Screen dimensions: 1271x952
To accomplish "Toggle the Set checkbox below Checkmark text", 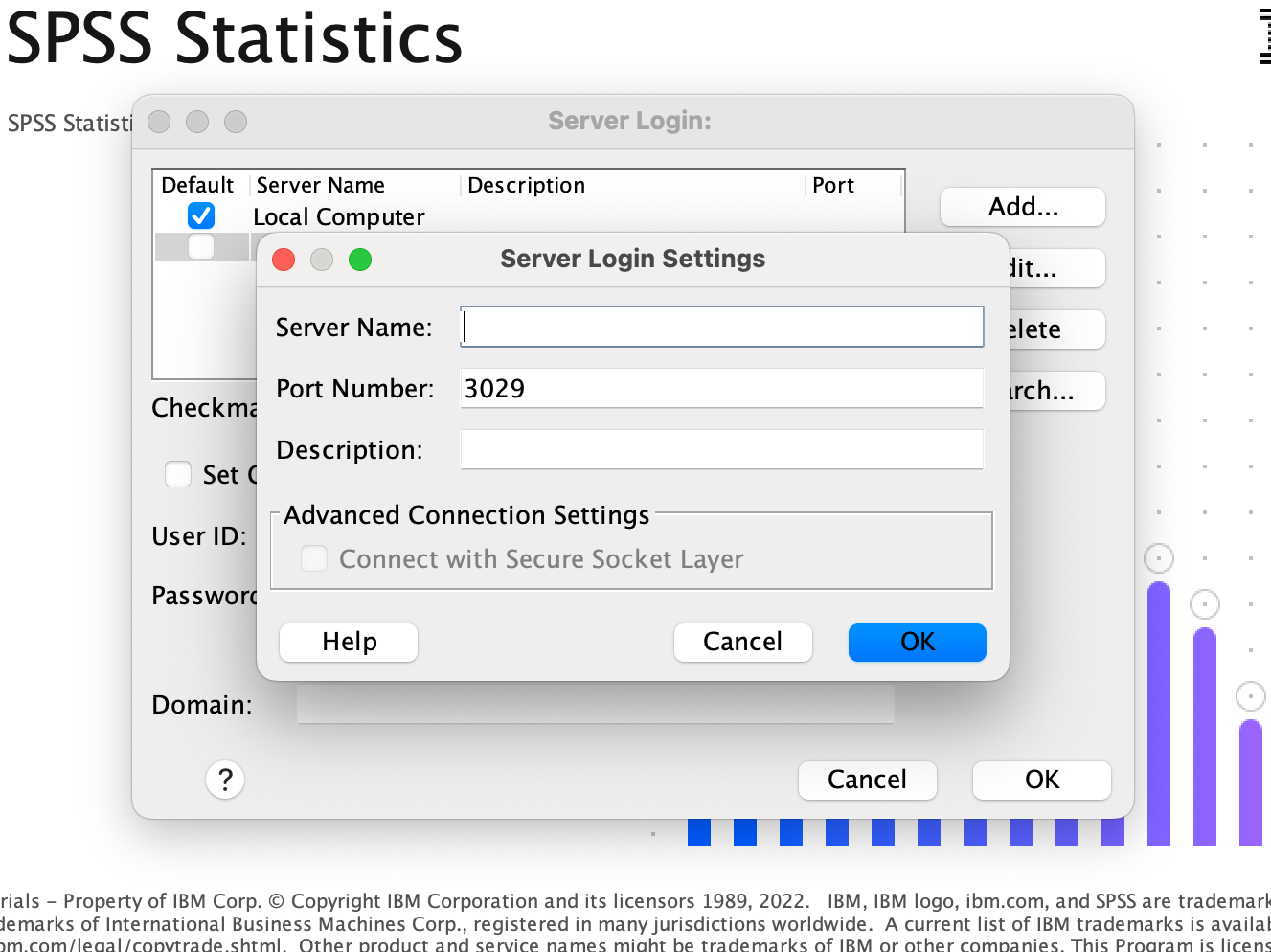I will click(178, 474).
